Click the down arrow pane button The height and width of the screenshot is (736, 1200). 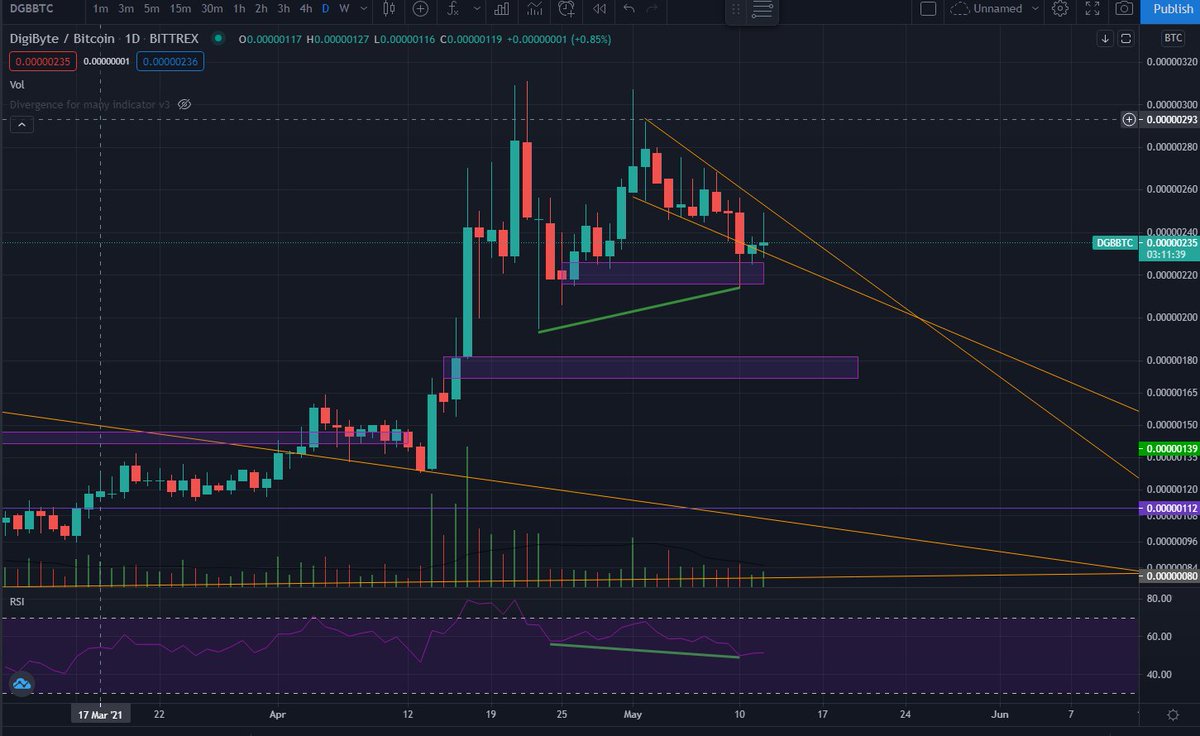(1106, 40)
